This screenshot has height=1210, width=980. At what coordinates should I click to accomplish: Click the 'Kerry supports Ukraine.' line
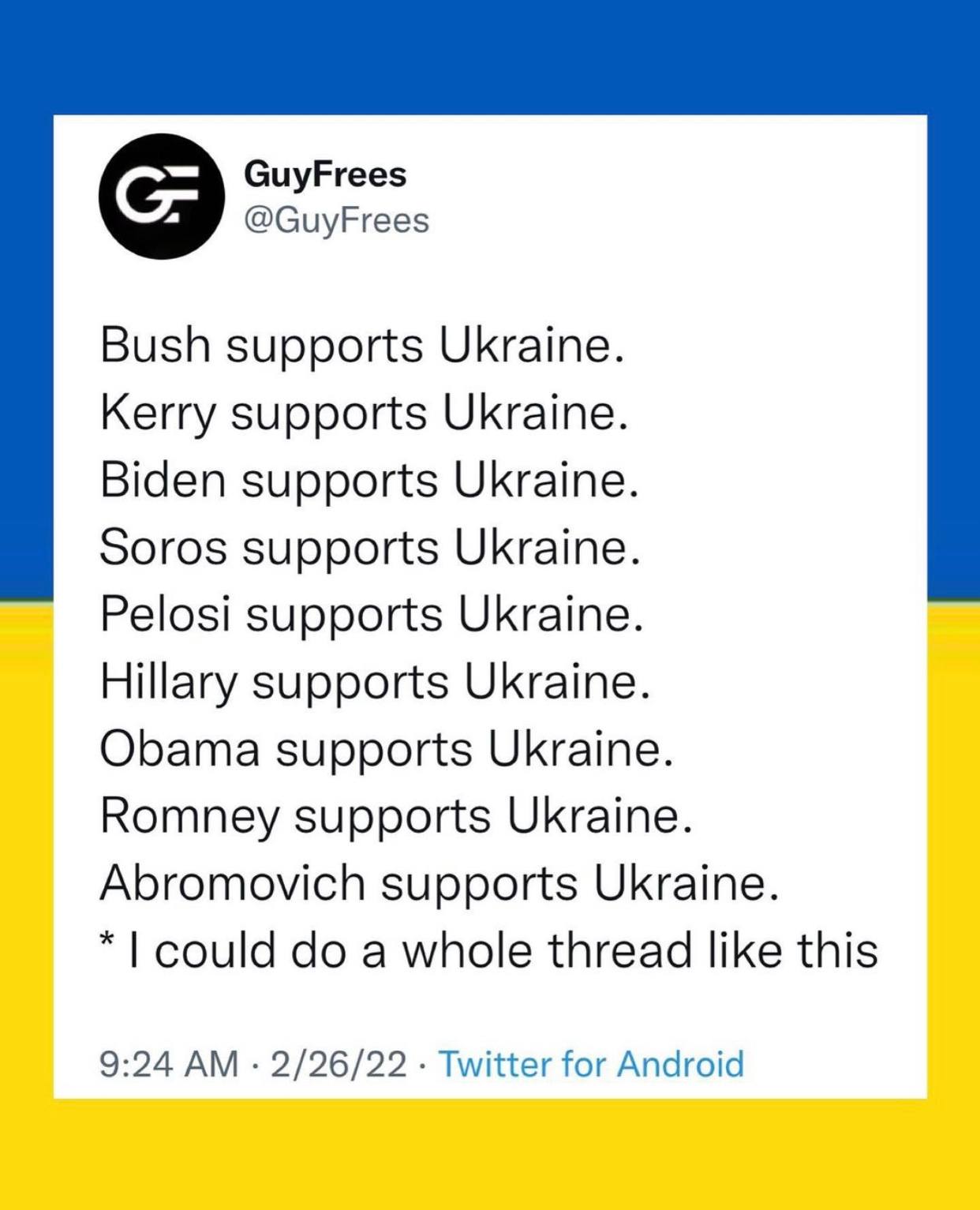click(x=365, y=413)
